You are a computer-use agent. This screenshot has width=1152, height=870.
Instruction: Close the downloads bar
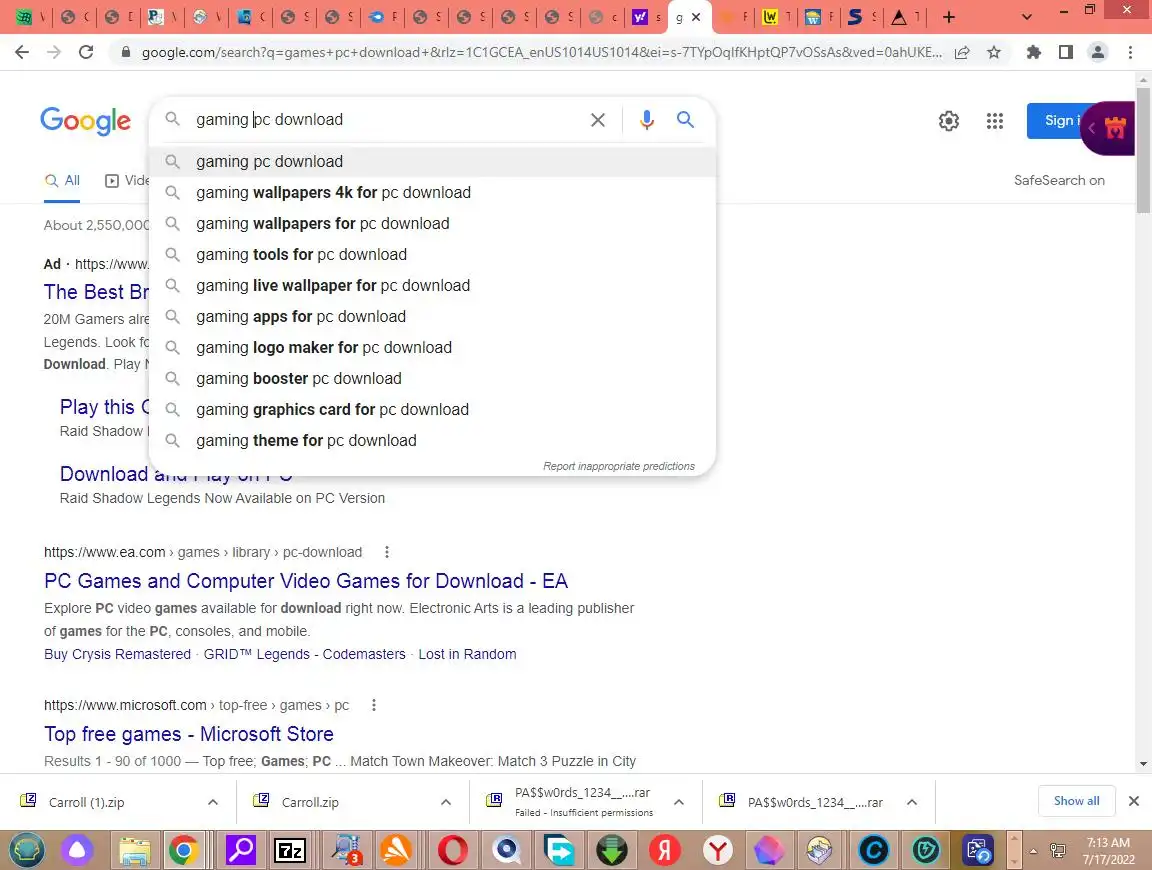(x=1134, y=801)
